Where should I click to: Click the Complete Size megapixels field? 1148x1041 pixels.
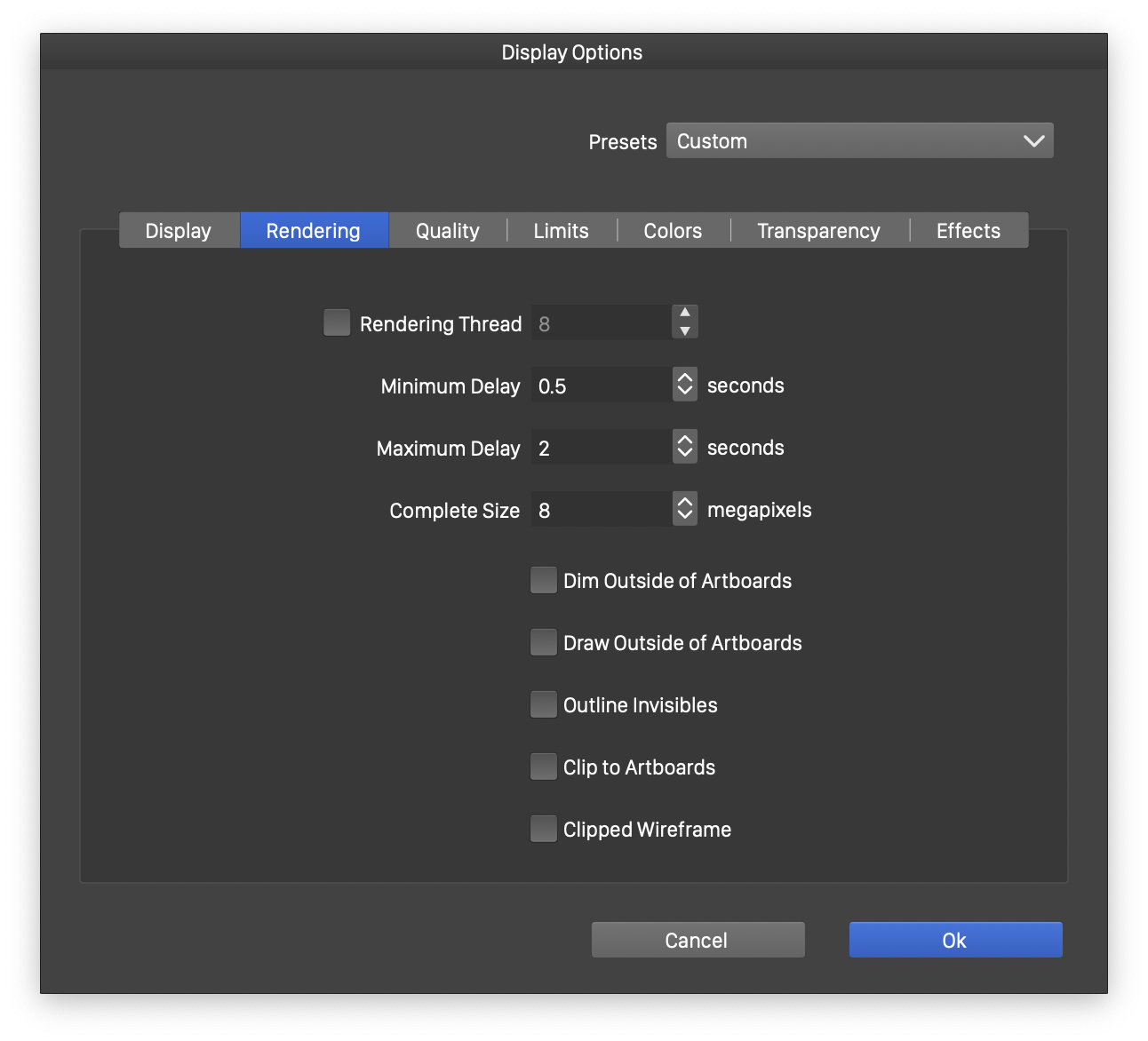tap(602, 510)
